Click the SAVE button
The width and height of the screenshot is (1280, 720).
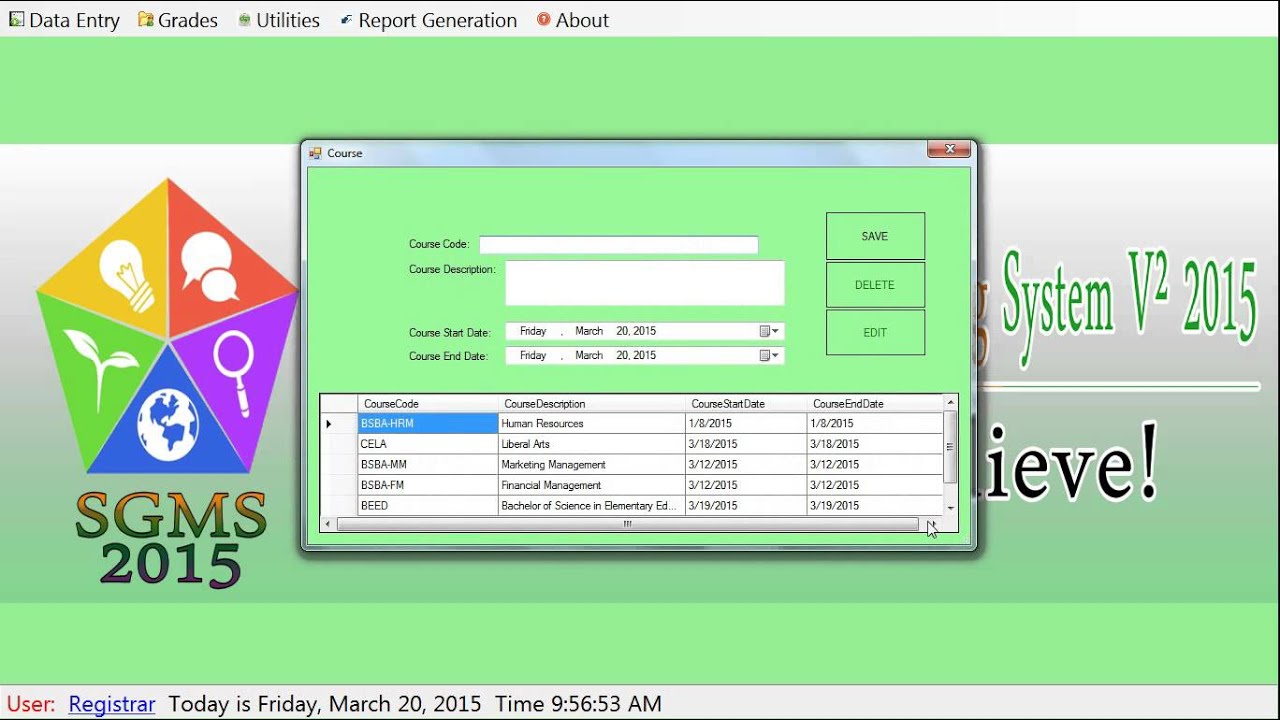point(875,236)
